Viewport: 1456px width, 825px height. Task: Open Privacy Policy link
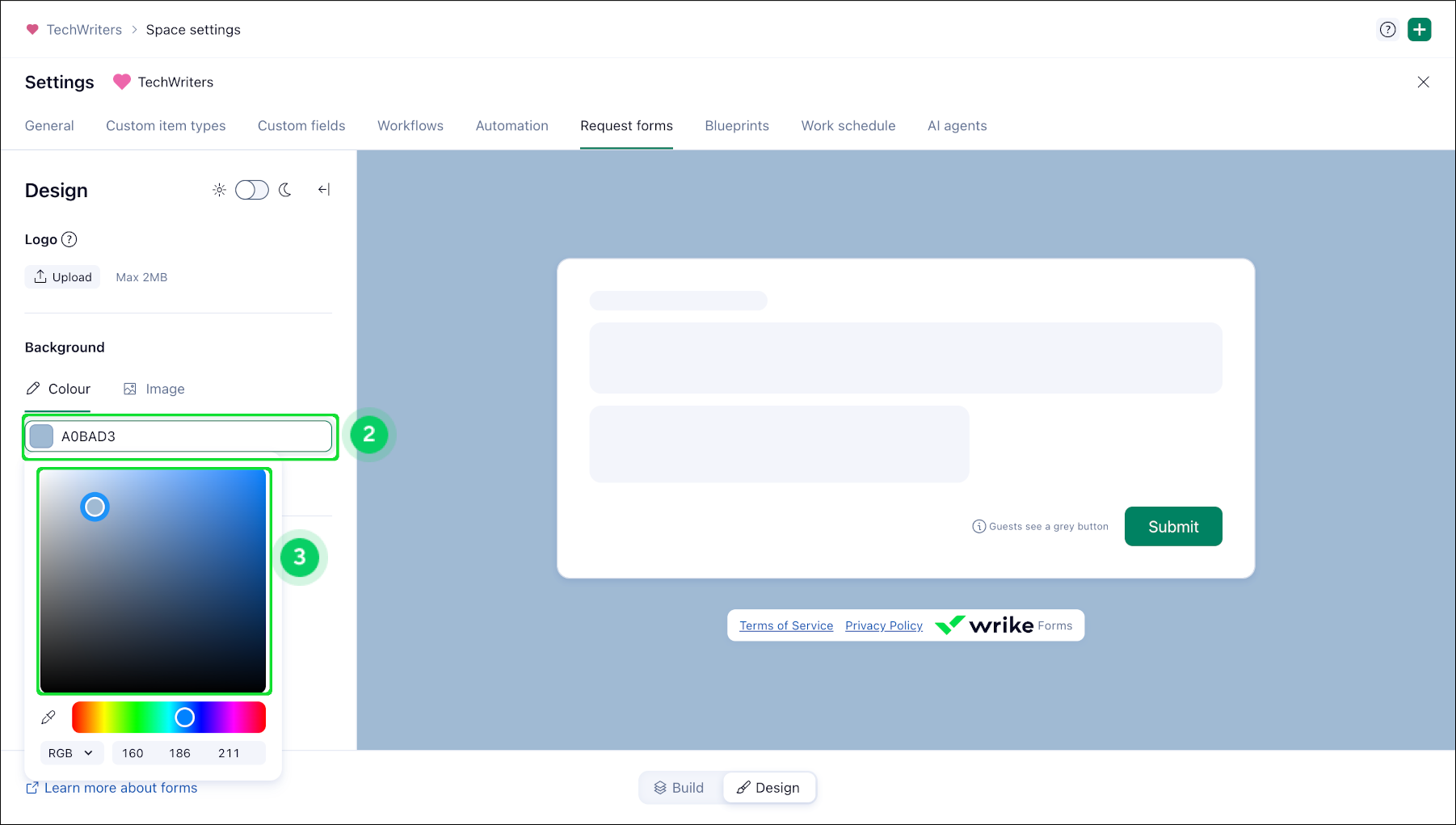pos(884,625)
